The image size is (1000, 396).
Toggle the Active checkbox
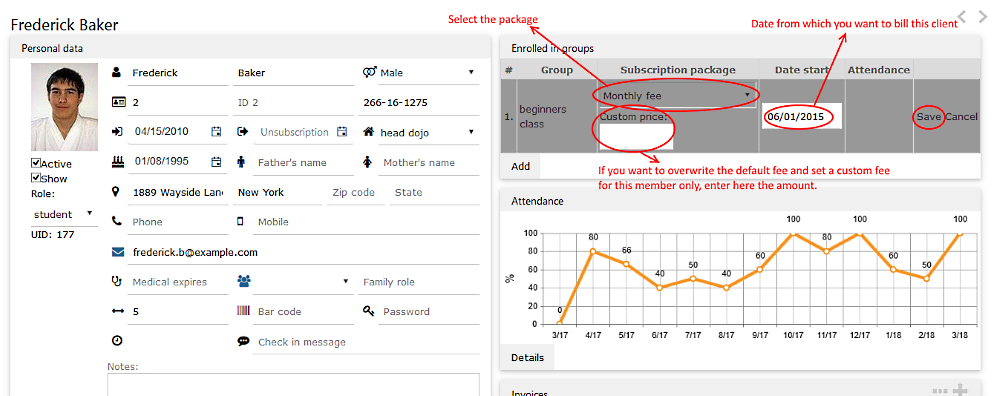(36, 163)
